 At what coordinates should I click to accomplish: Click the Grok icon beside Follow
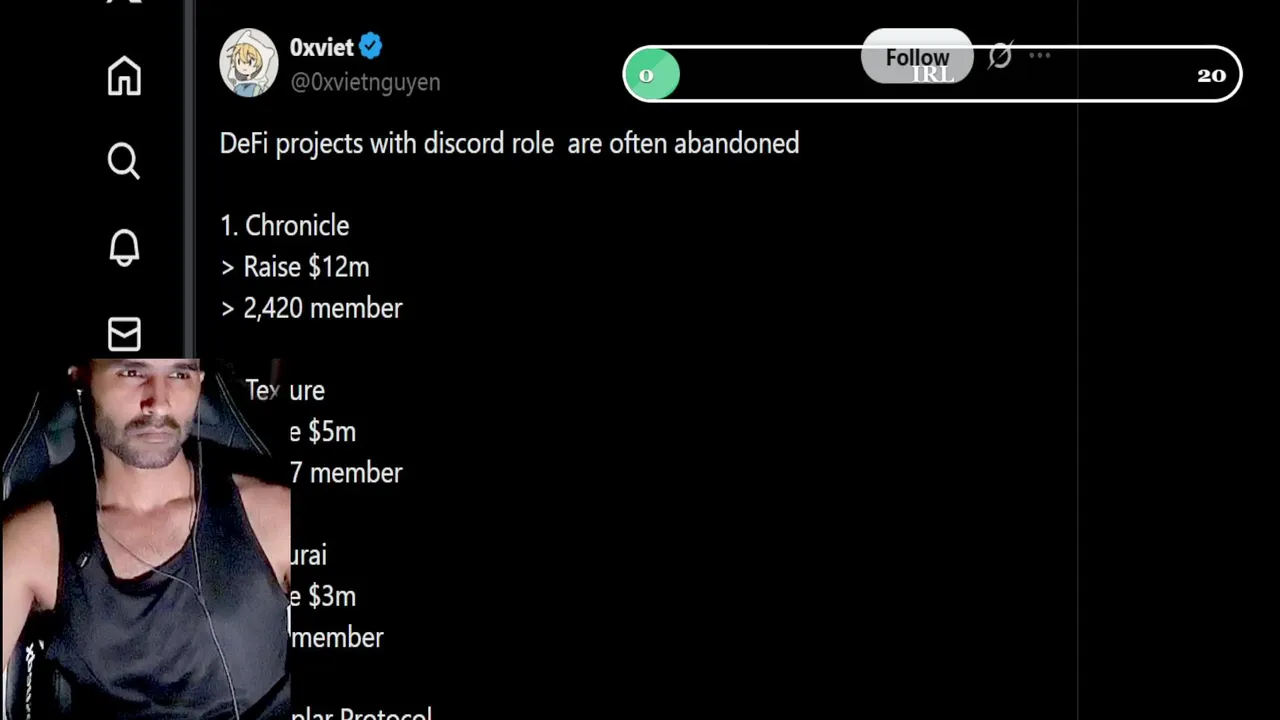[x=999, y=56]
